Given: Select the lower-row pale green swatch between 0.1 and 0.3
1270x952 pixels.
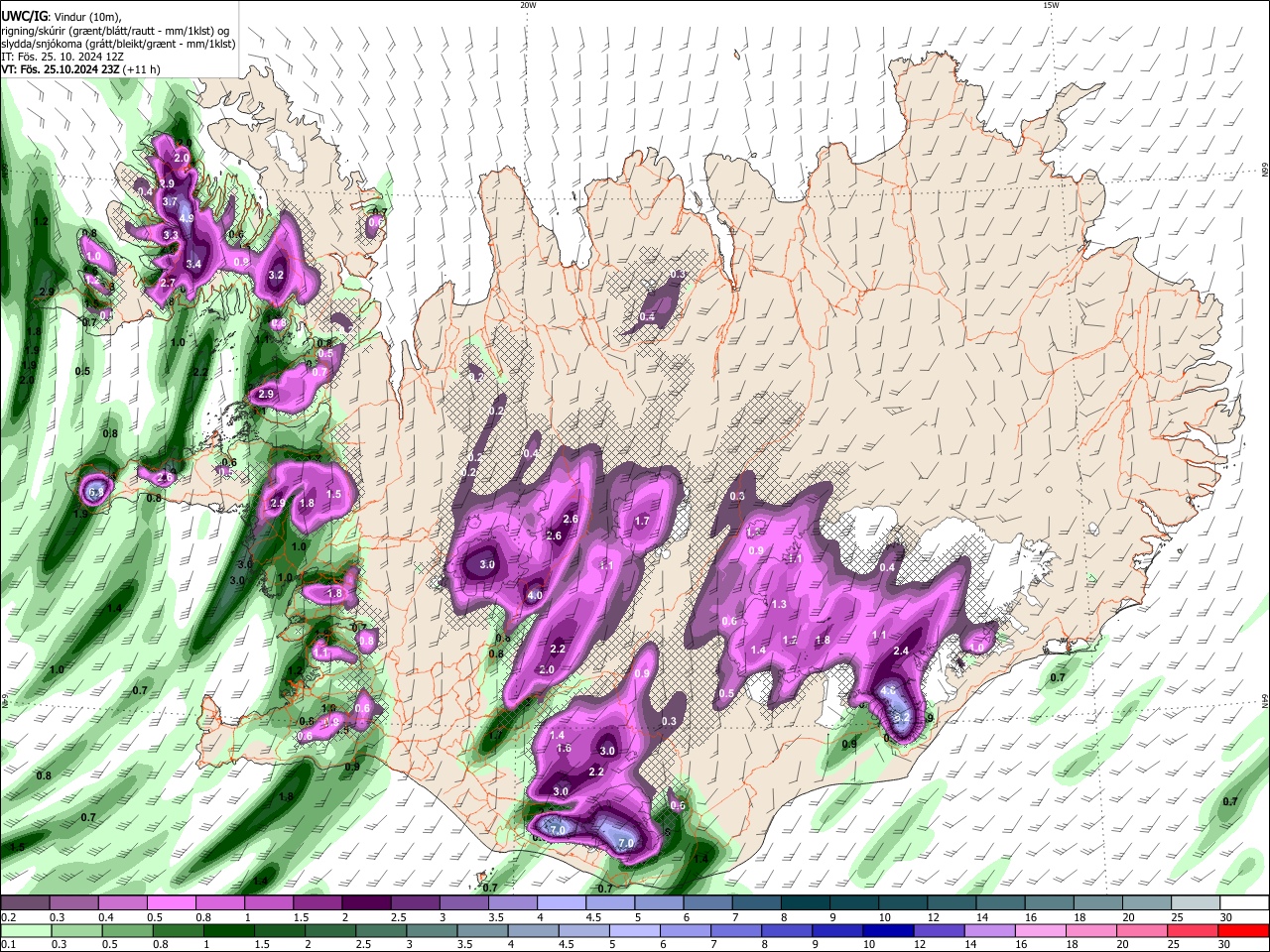Looking at the screenshot, I should tap(25, 930).
